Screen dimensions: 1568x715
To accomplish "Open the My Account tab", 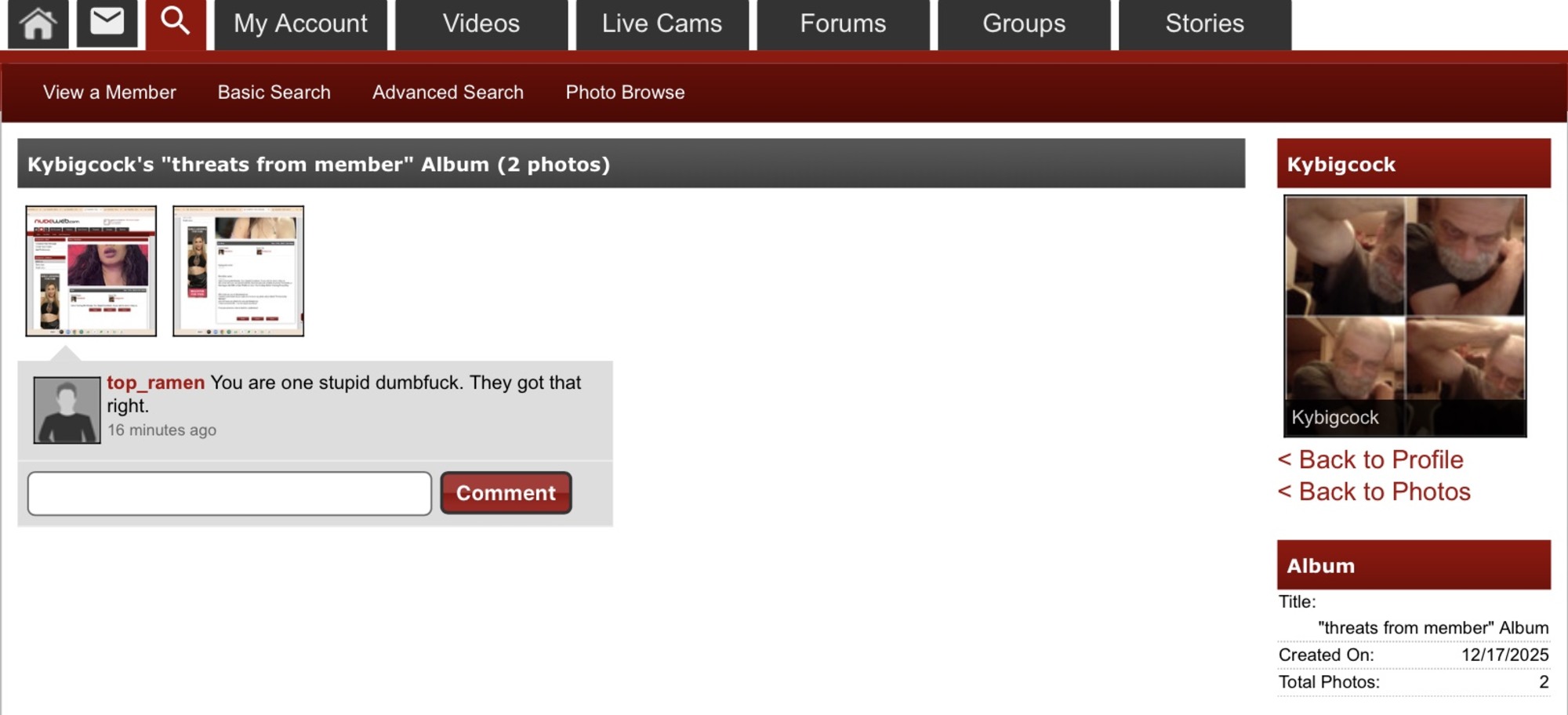I will click(x=300, y=24).
